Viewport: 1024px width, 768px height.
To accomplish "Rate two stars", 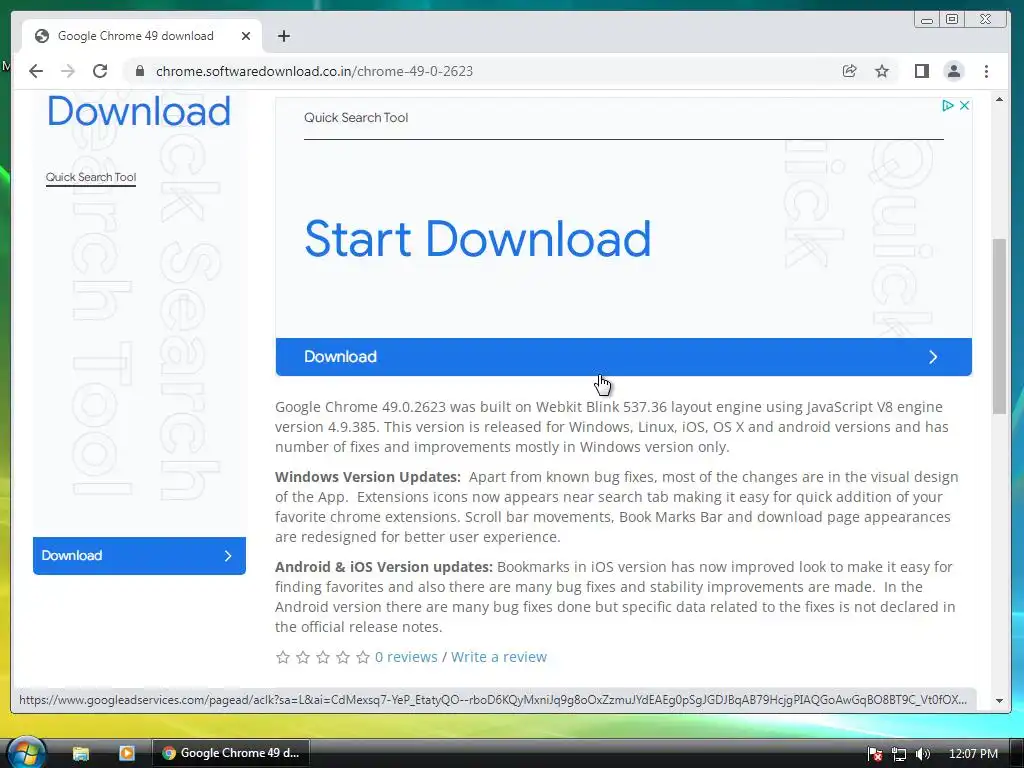I will 303,657.
